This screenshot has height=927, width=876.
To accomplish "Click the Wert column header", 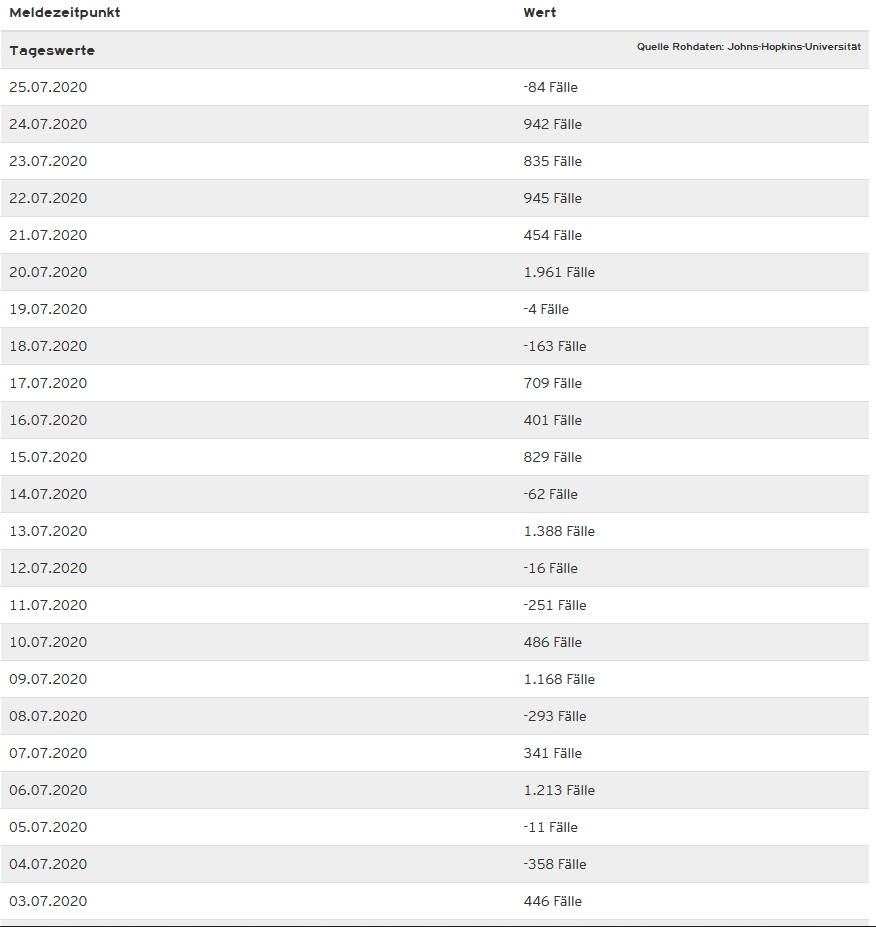I will click(540, 13).
